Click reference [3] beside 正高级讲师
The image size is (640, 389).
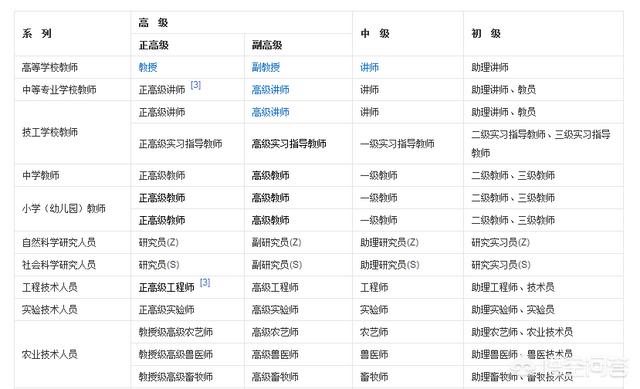(x=196, y=85)
